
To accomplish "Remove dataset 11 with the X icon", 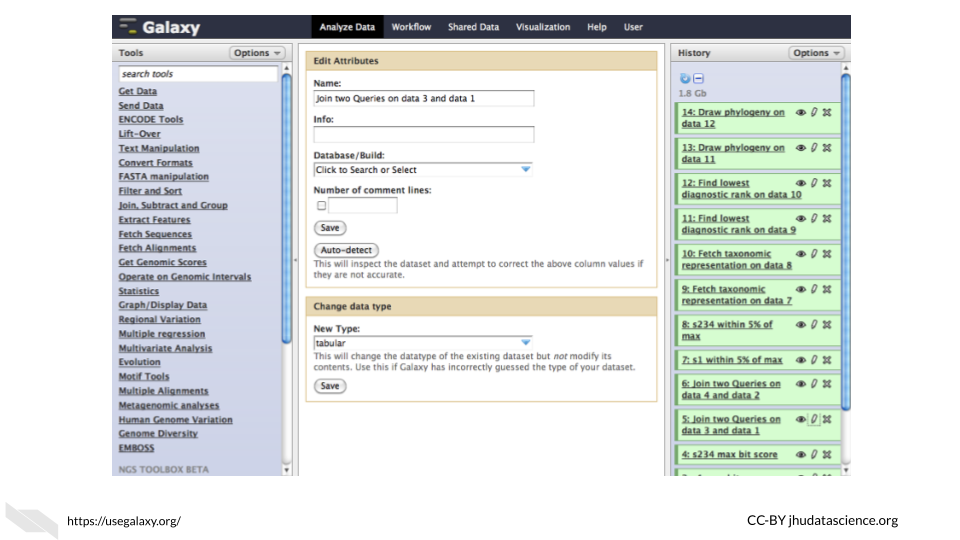I will [x=827, y=219].
